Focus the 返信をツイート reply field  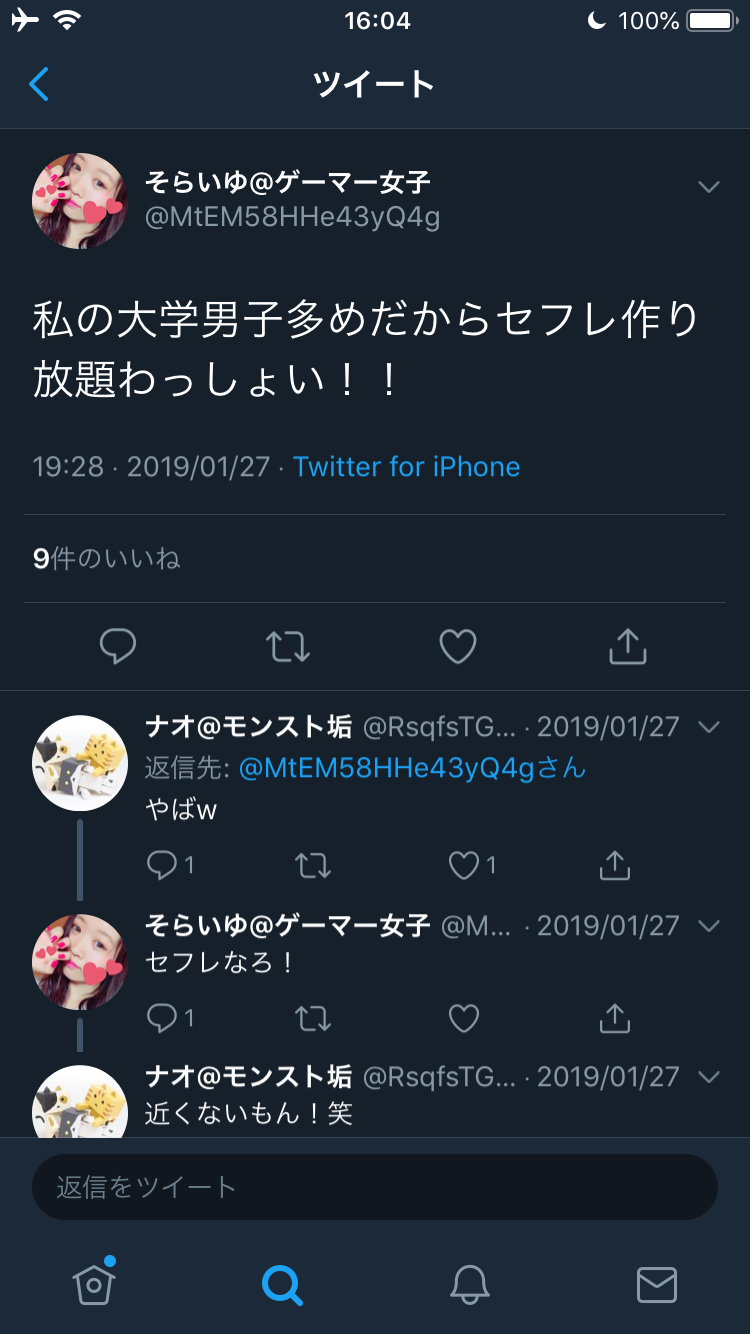pos(375,1187)
